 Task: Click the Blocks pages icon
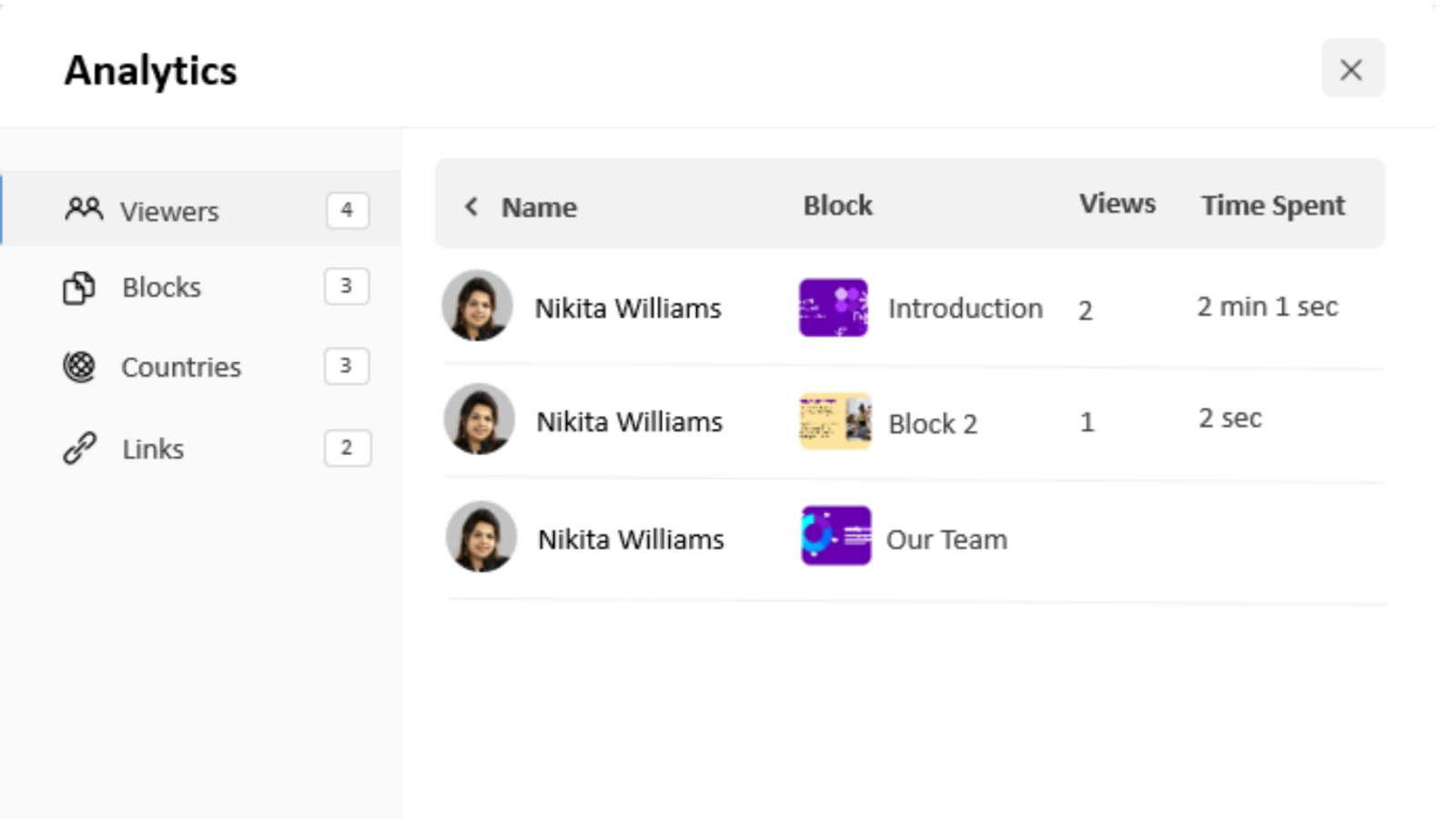click(x=79, y=288)
